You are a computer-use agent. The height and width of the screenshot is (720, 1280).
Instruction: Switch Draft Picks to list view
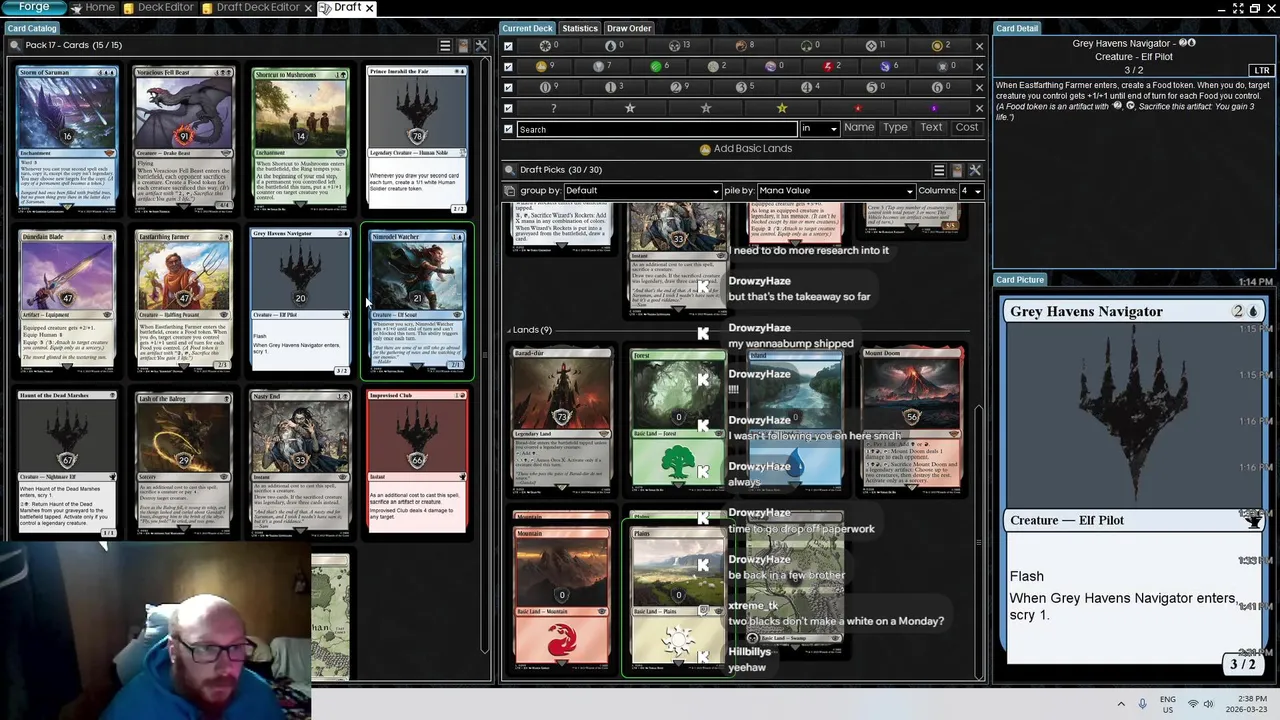click(x=939, y=170)
